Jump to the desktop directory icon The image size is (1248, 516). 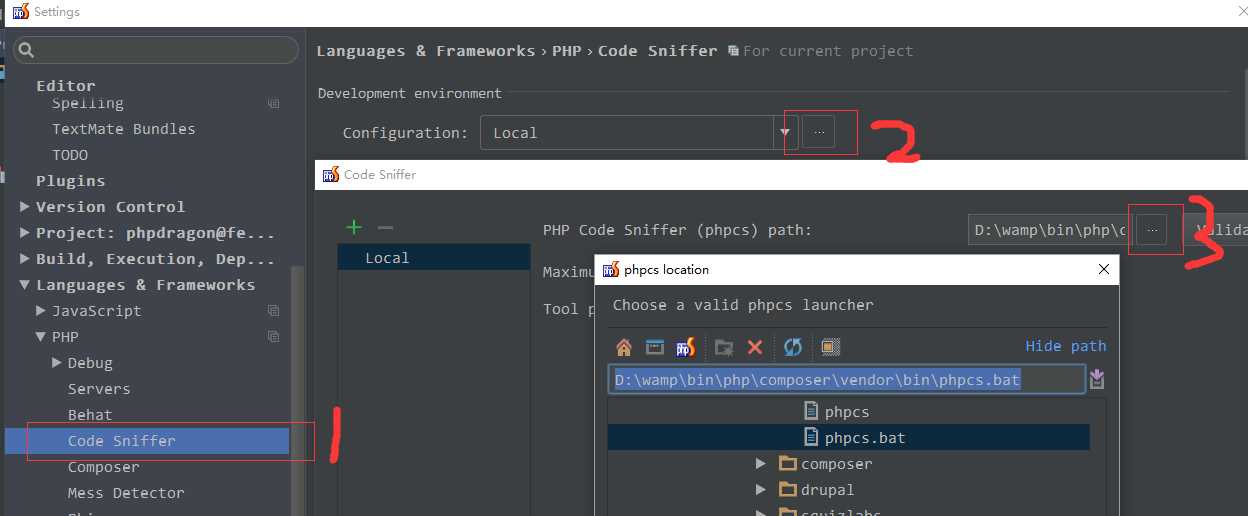(655, 347)
